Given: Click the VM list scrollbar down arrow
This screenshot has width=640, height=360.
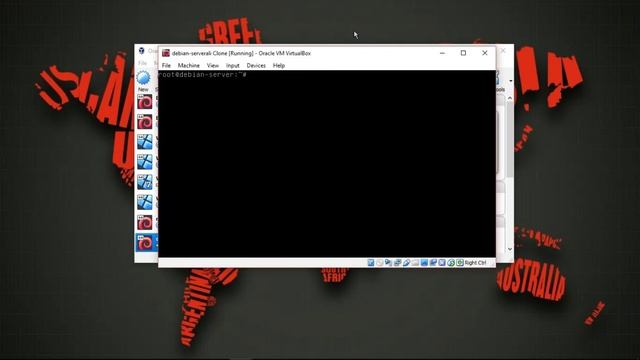Looking at the screenshot, I should click(510, 249).
